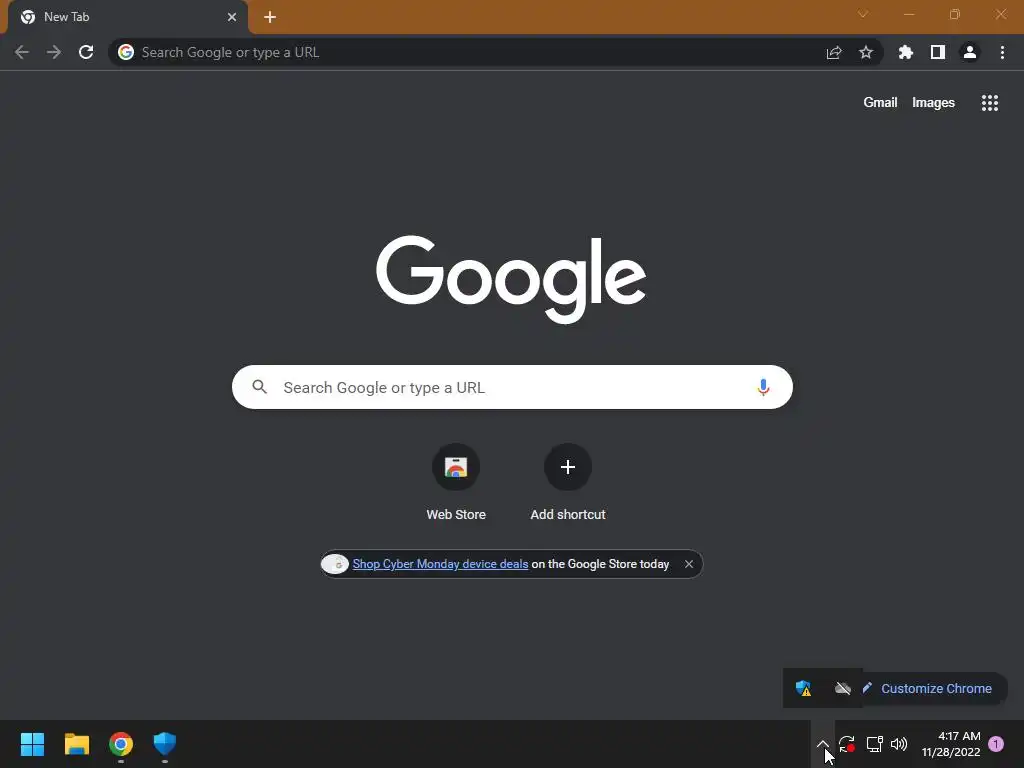
Task: Click the Google icon in address bar
Action: pos(126,52)
